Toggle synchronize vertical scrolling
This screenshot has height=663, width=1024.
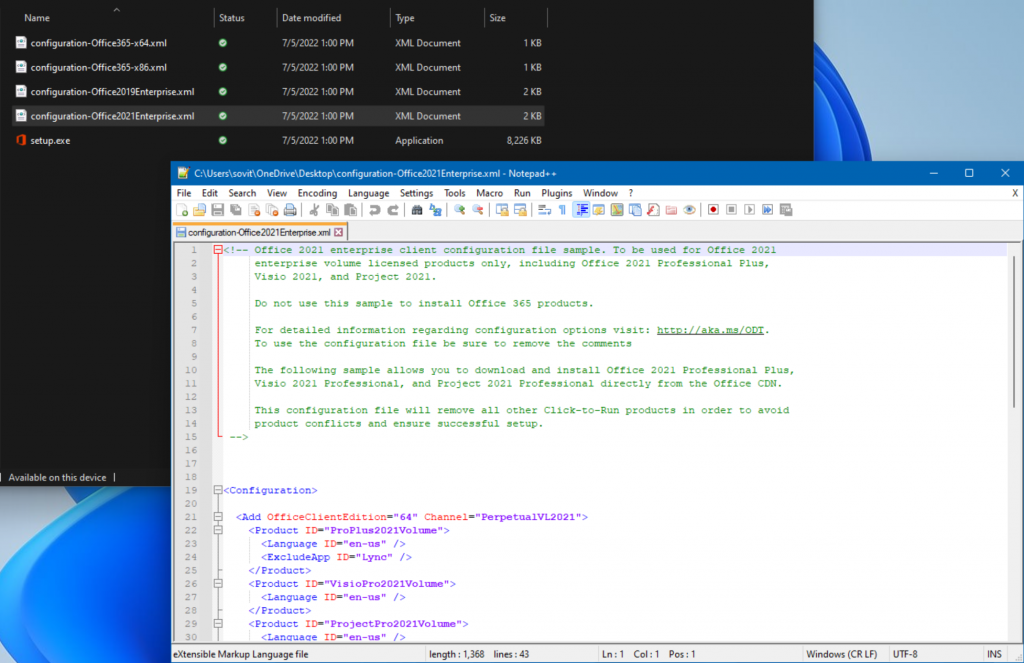[502, 210]
